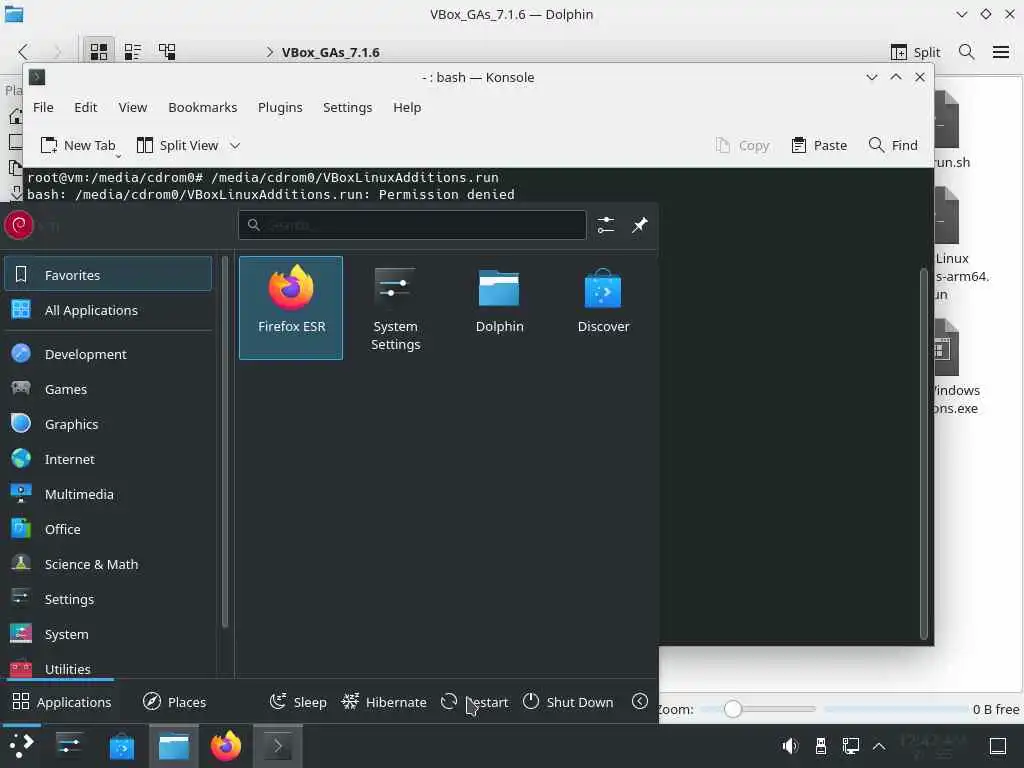Click Split View in Konsole toolbar
The image size is (1024, 768).
(178, 145)
